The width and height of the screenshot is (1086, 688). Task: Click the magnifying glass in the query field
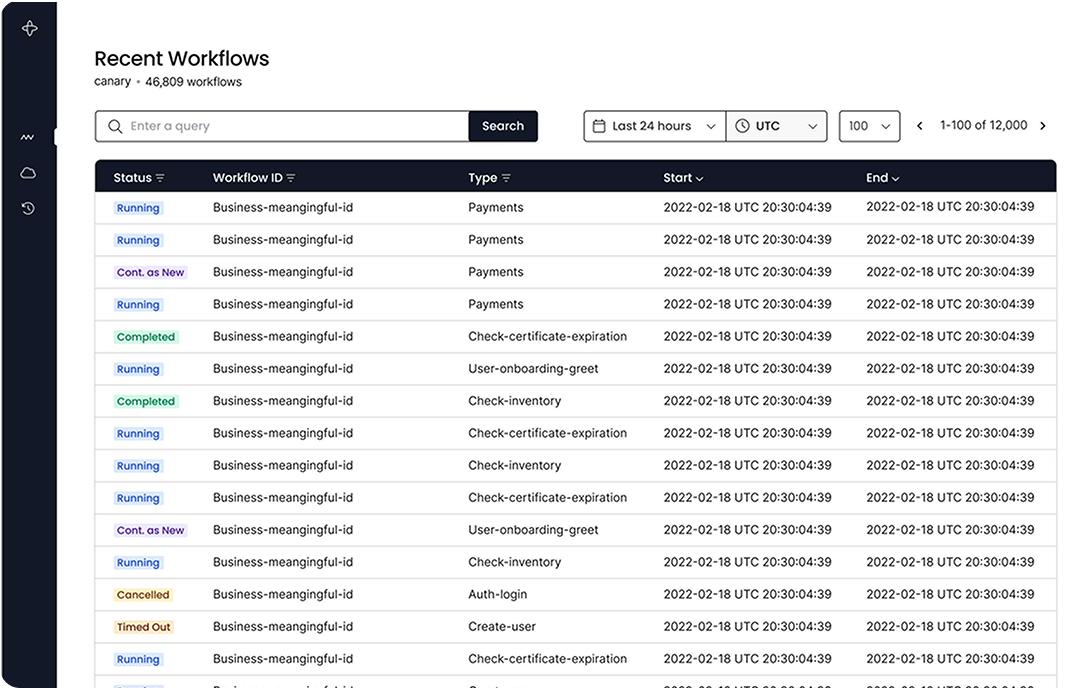point(113,126)
